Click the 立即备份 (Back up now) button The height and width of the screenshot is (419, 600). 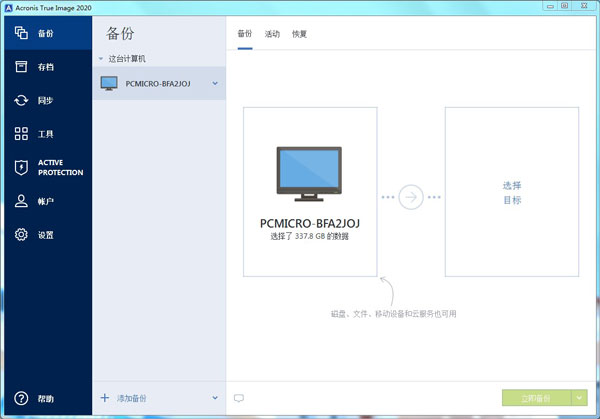(x=535, y=397)
